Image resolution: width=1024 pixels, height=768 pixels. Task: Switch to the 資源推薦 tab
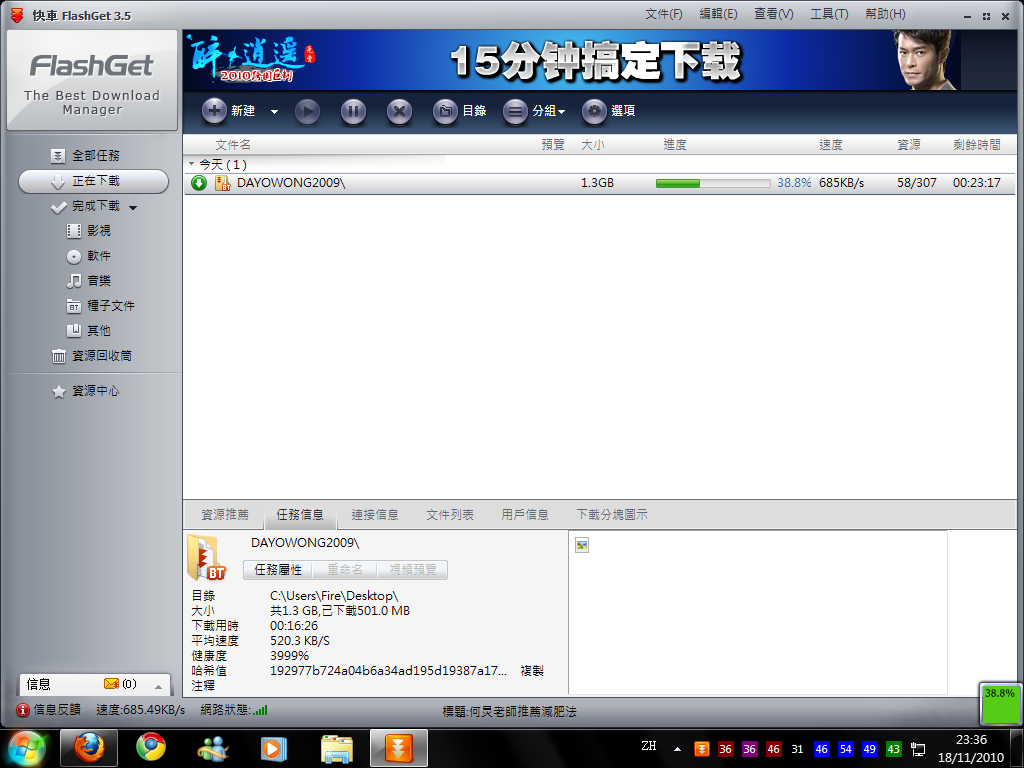pos(225,515)
